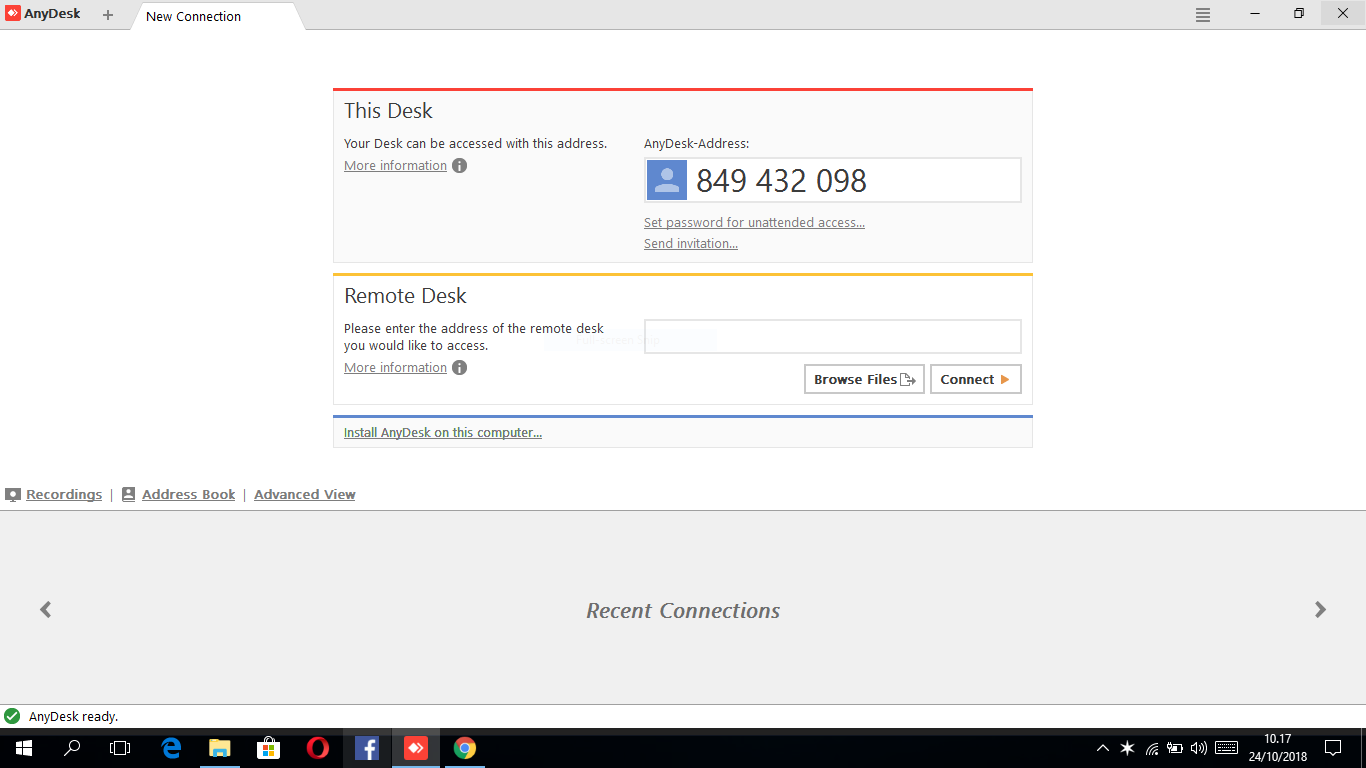The height and width of the screenshot is (768, 1366).
Task: Click the user avatar beside the AnyDesk address
Action: [x=667, y=180]
